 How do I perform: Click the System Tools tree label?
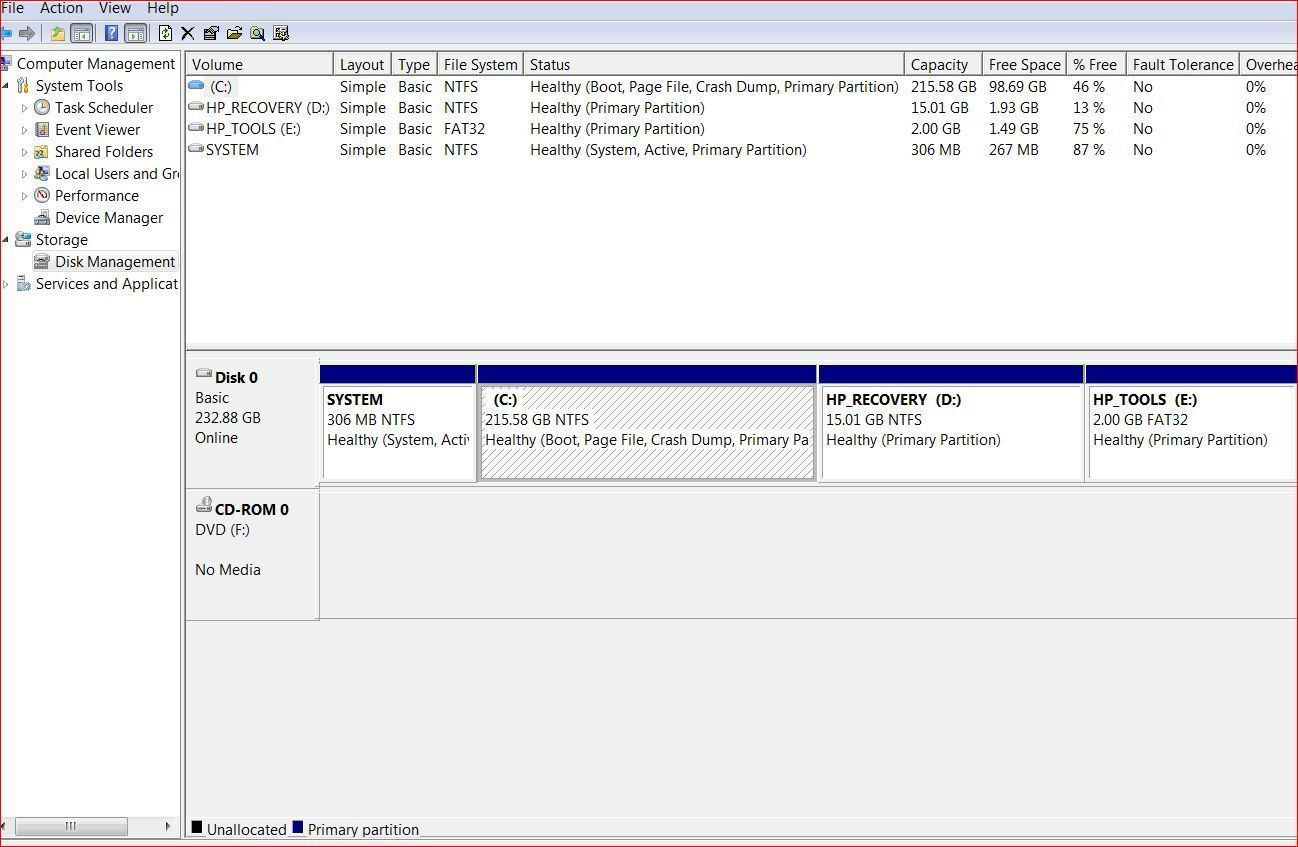coord(79,86)
